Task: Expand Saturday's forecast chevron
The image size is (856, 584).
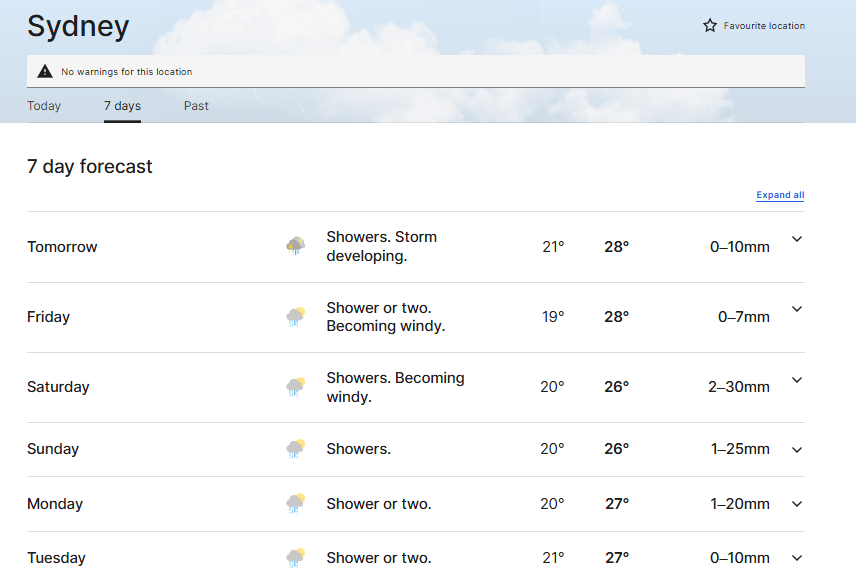Action: (797, 380)
